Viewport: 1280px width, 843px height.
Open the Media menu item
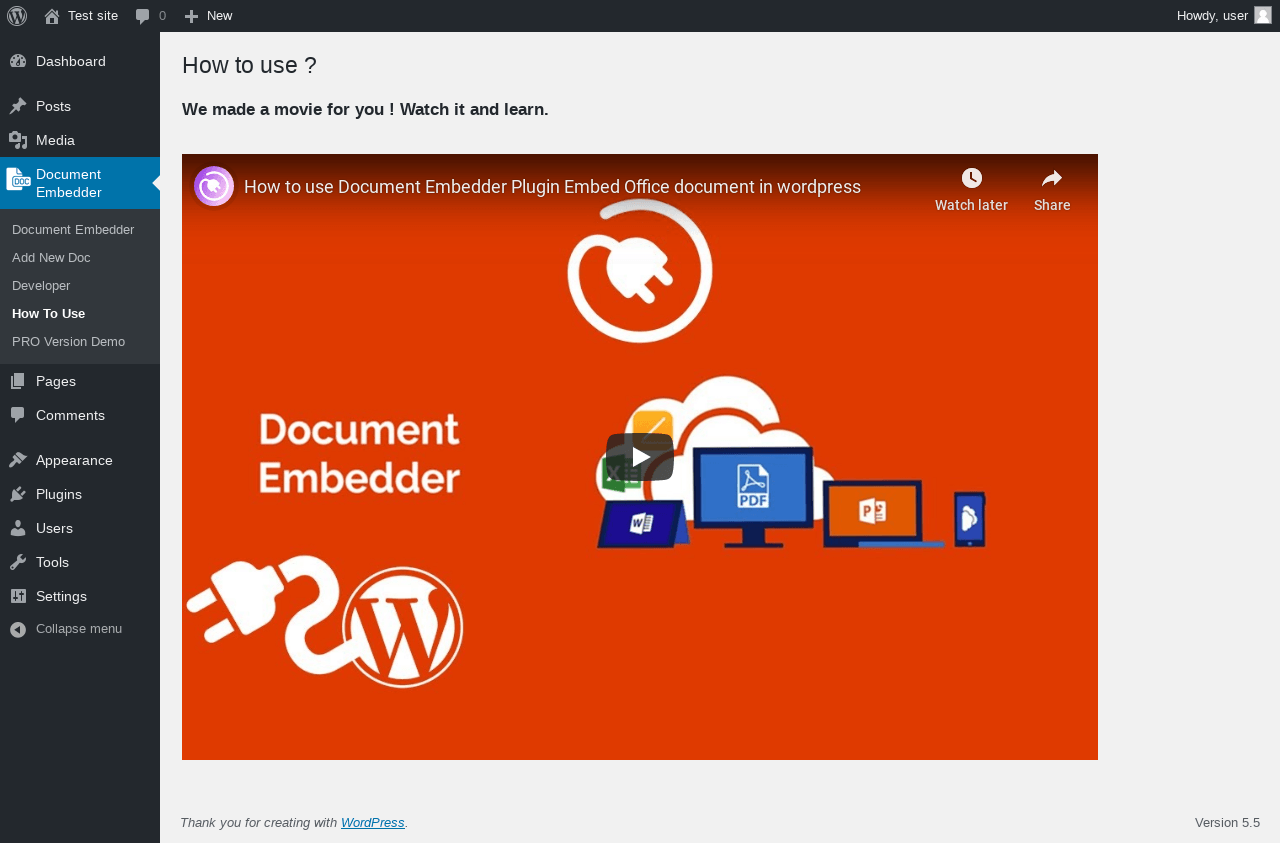[x=80, y=140]
